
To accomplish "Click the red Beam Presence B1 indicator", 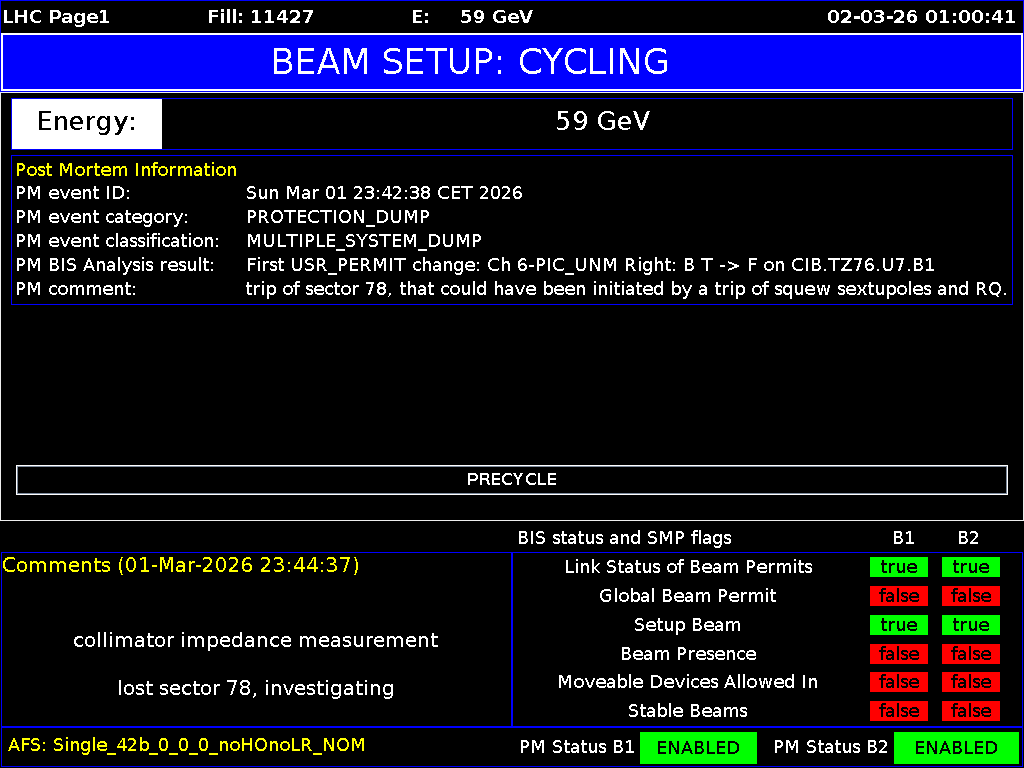I will pyautogui.click(x=898, y=653).
